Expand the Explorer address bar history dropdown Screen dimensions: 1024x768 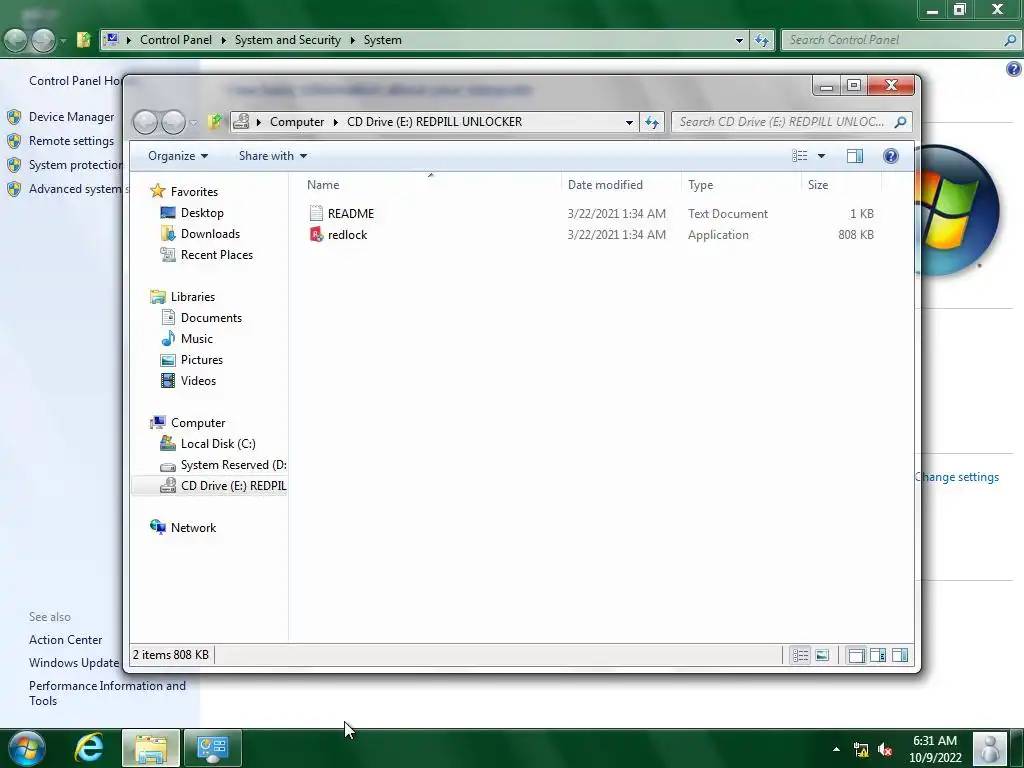(x=629, y=122)
